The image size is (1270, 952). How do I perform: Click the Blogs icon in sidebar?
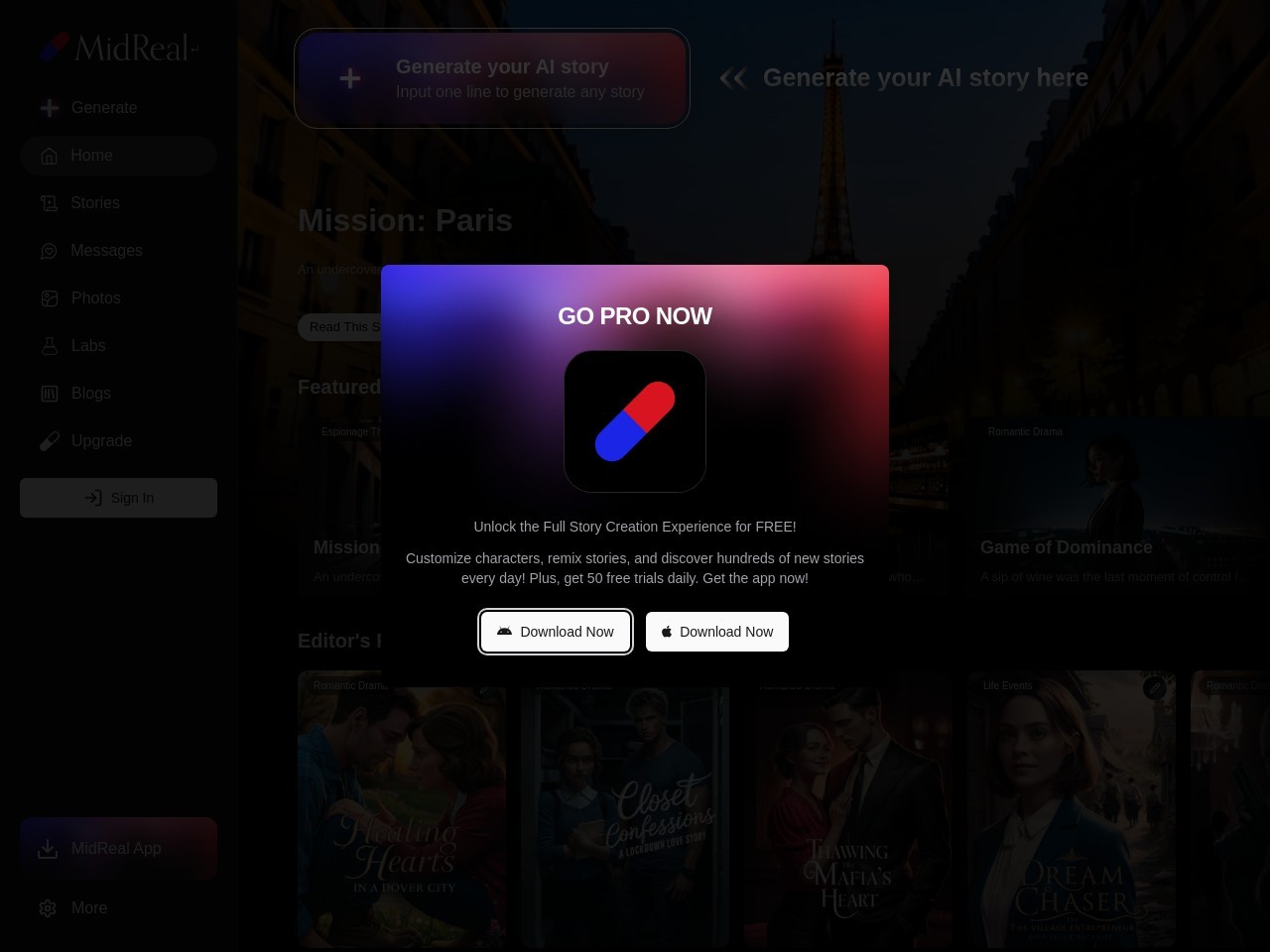(50, 394)
